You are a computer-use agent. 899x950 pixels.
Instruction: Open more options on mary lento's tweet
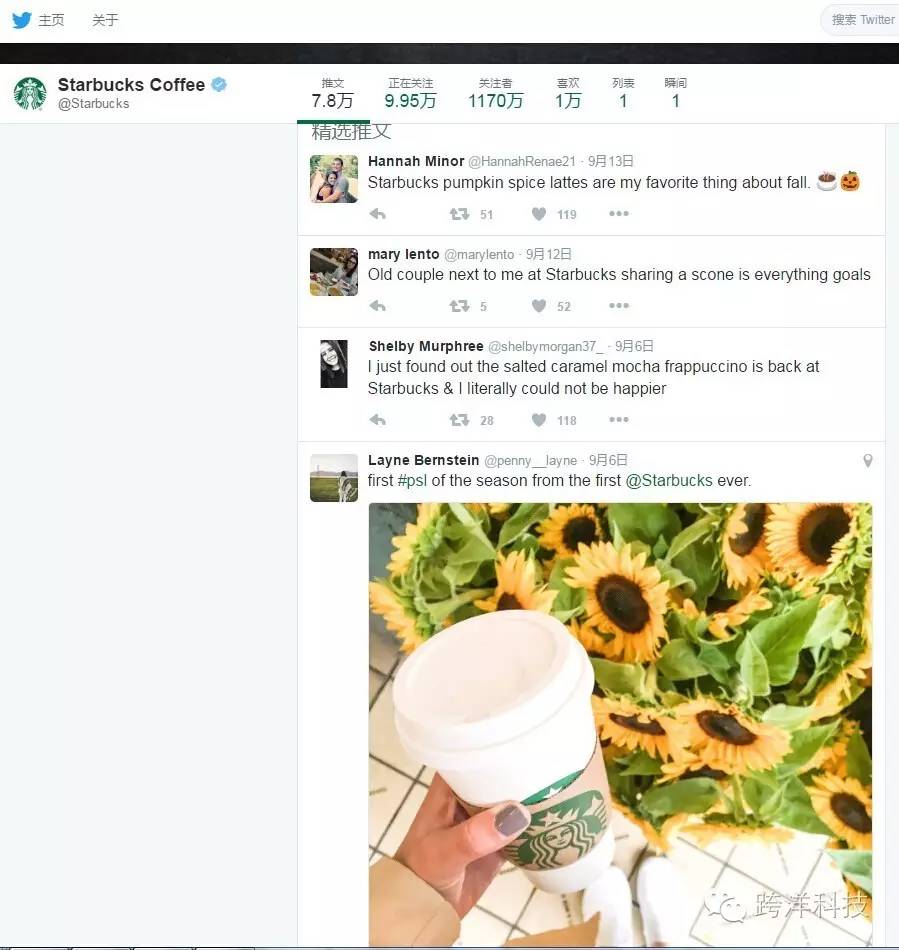pyautogui.click(x=619, y=305)
